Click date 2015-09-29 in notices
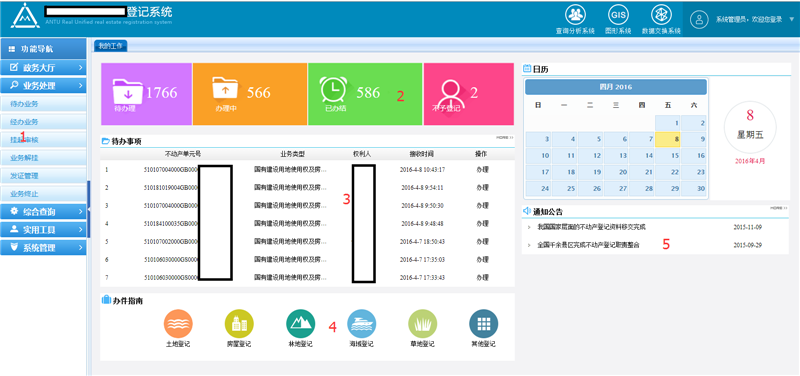Viewport: 800px width, 376px height. coord(747,245)
